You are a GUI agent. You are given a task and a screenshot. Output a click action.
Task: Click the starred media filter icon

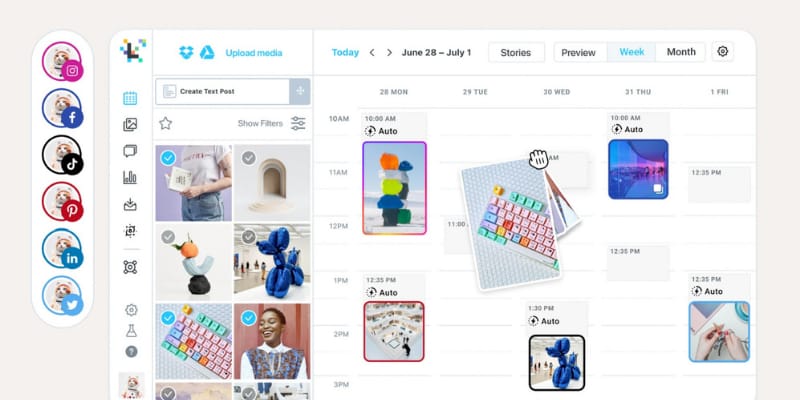[x=165, y=123]
